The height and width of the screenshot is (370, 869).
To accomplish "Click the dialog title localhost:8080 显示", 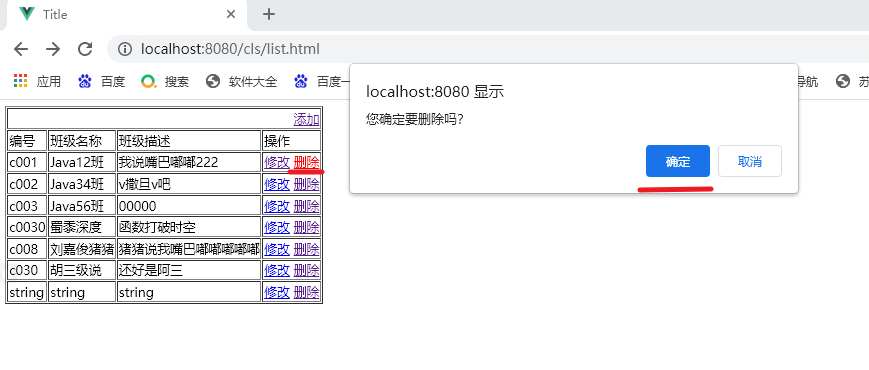I will [x=434, y=92].
